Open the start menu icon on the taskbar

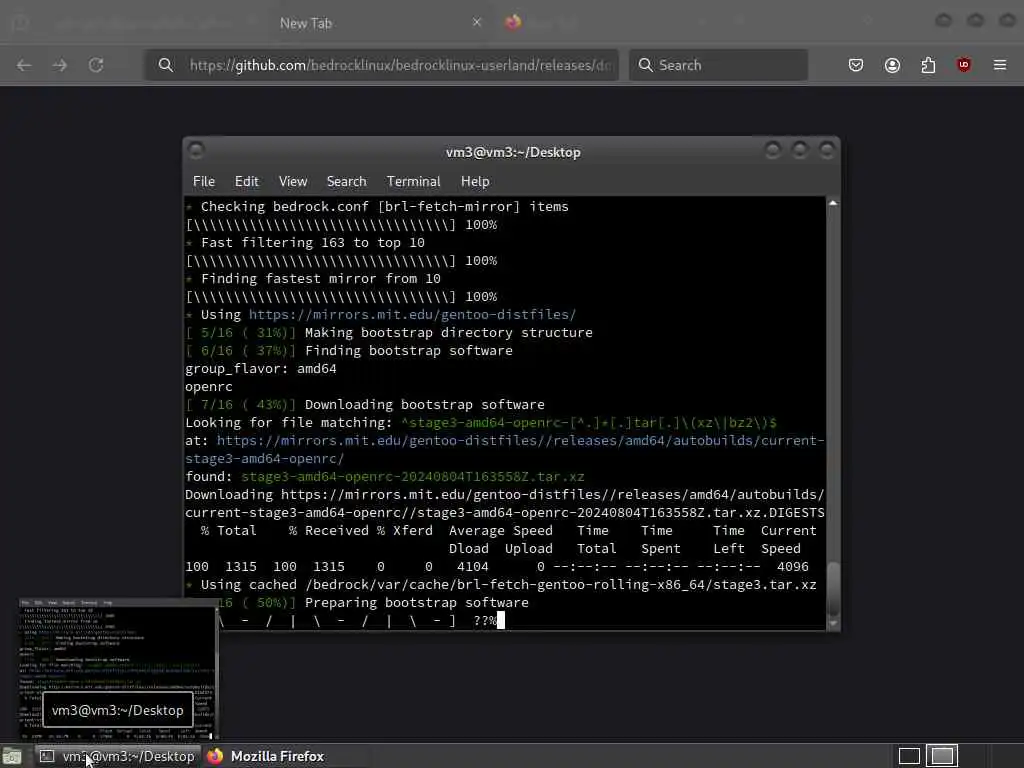point(12,757)
